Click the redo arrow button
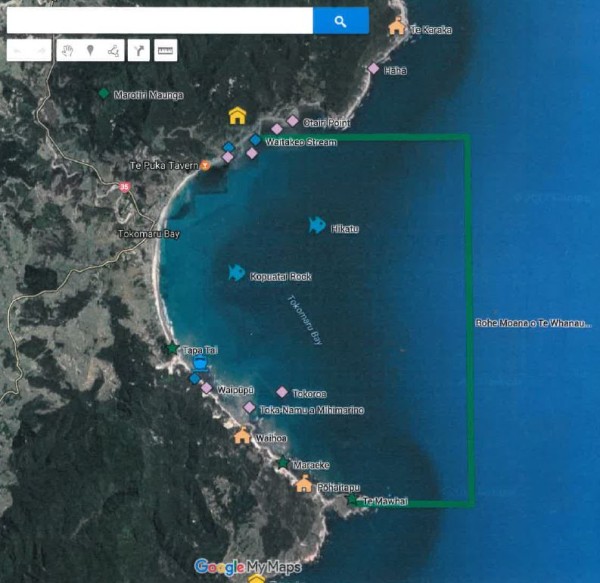Image resolution: width=600 pixels, height=583 pixels. tap(39, 50)
